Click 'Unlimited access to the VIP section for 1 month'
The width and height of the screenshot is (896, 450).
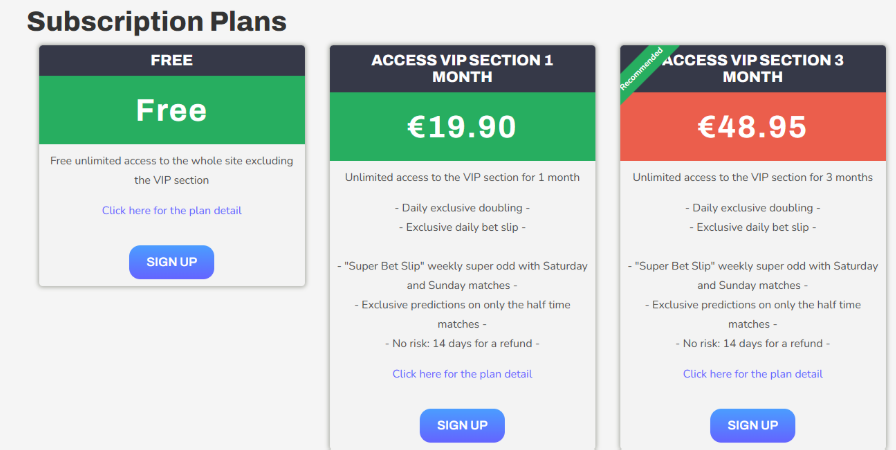(x=462, y=177)
